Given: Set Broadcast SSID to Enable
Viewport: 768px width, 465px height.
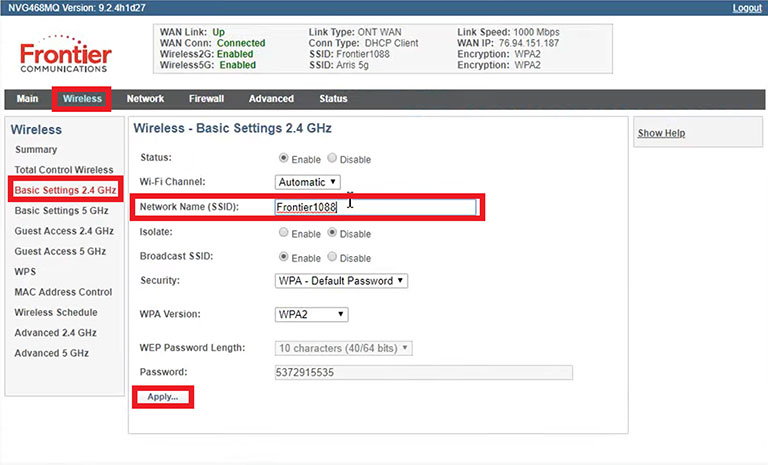Looking at the screenshot, I should tap(283, 257).
